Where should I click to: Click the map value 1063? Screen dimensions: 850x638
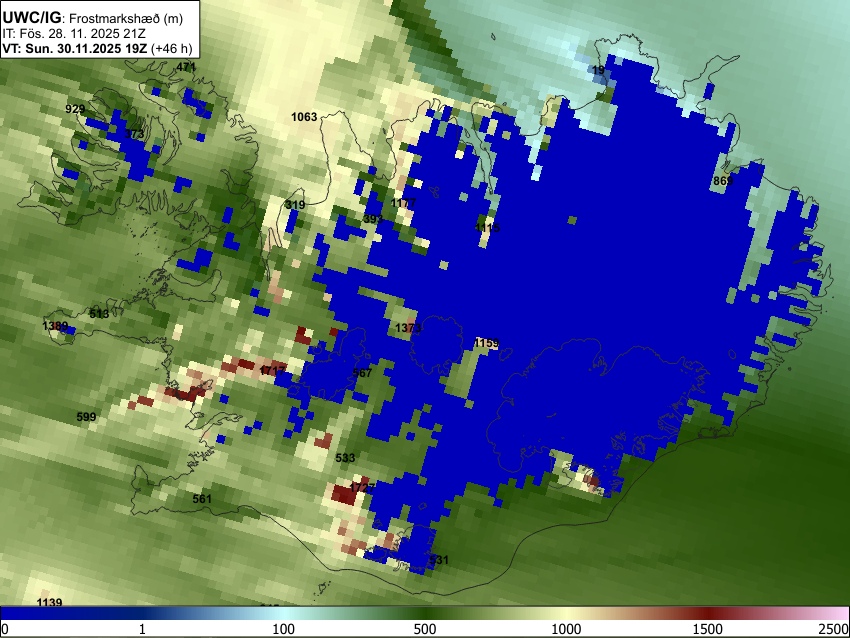[304, 117]
